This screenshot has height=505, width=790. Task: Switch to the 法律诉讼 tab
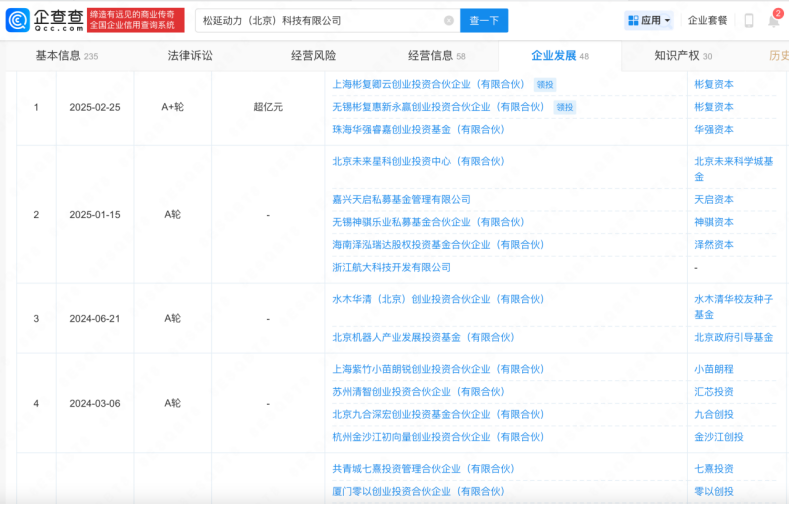click(x=190, y=56)
